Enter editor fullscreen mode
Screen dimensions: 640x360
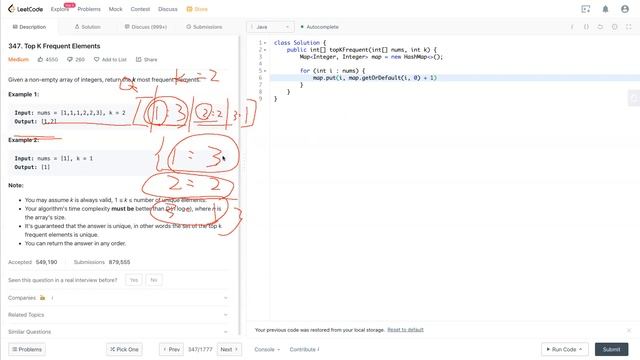click(629, 27)
